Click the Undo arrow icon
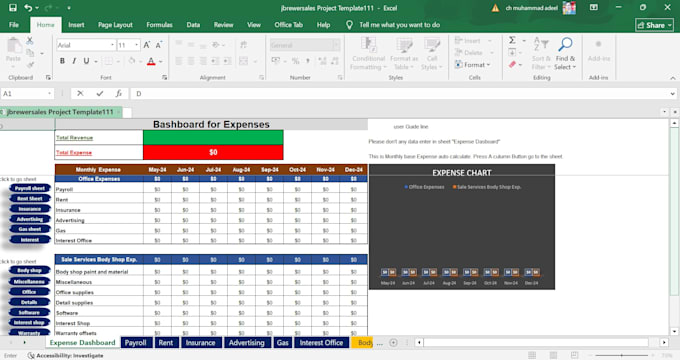 coord(28,8)
